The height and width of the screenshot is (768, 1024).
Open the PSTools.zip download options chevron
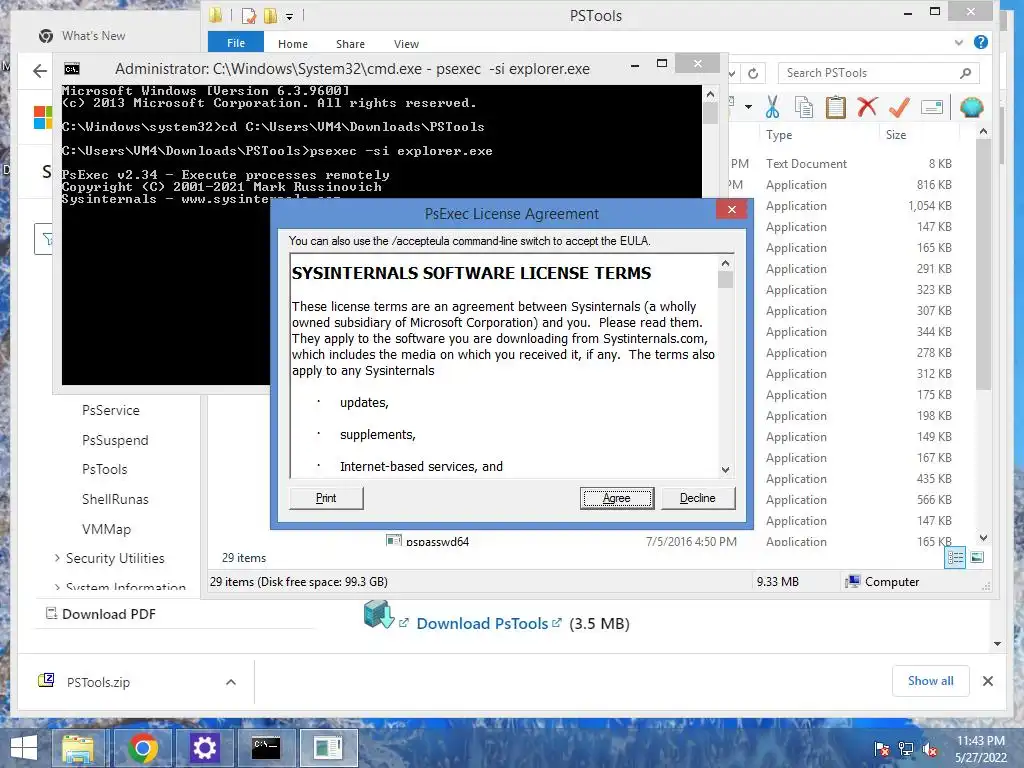click(231, 682)
